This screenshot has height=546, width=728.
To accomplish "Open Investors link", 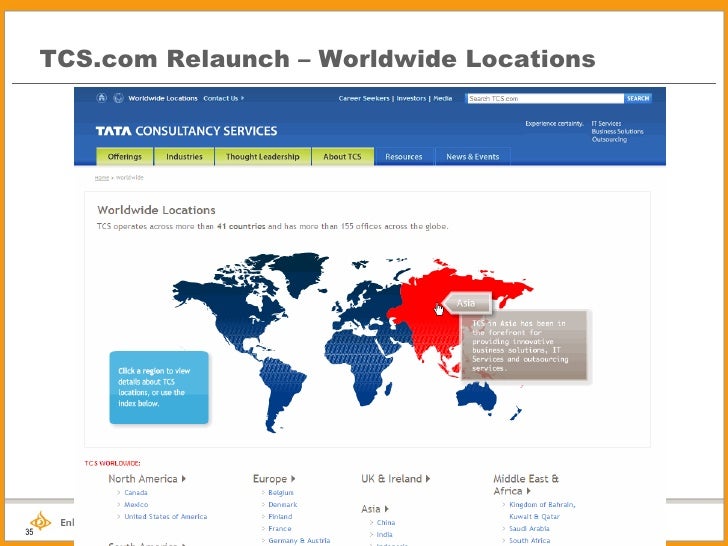I will click(411, 98).
